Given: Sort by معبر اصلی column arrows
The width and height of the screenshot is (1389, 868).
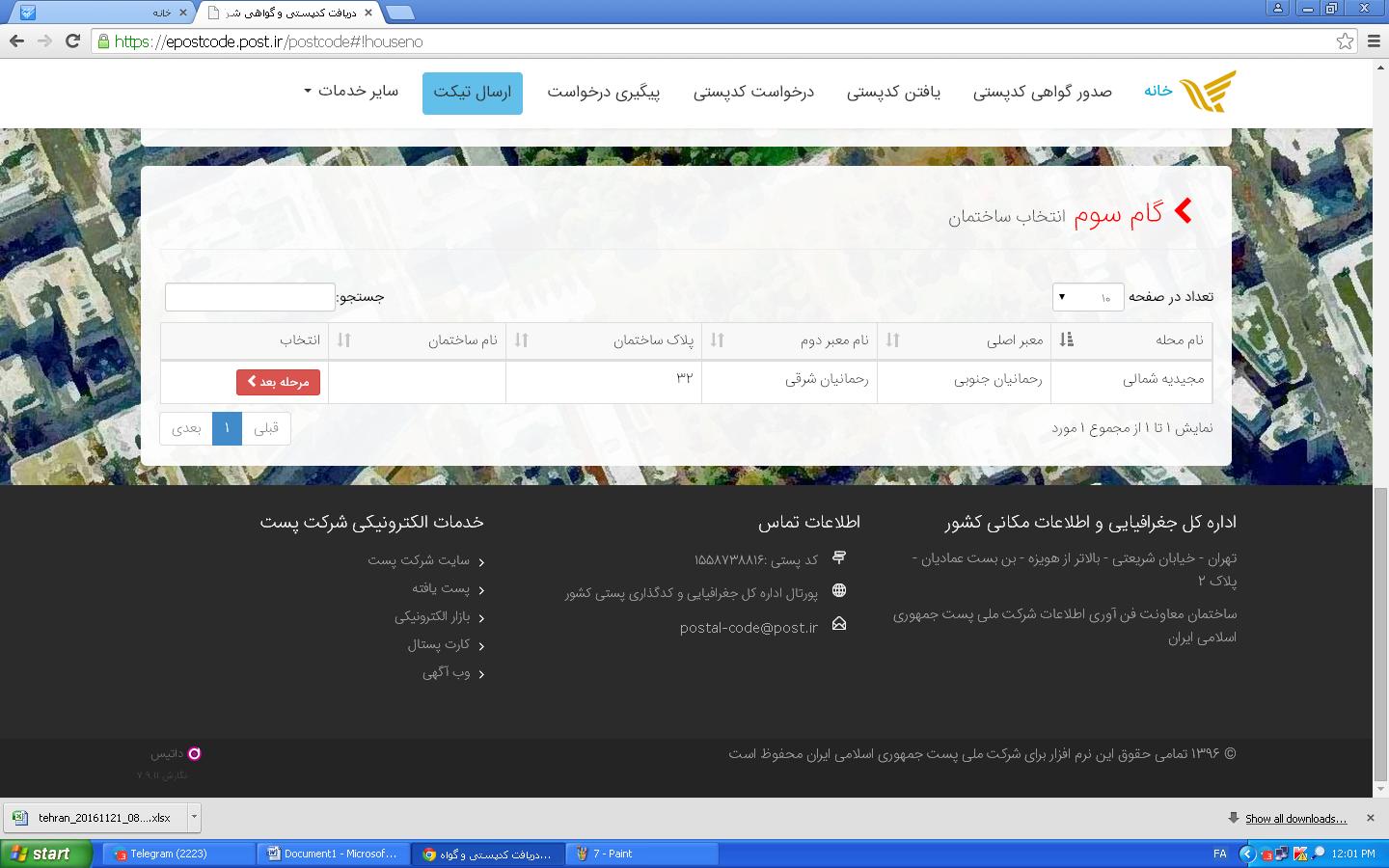Looking at the screenshot, I should point(892,339).
